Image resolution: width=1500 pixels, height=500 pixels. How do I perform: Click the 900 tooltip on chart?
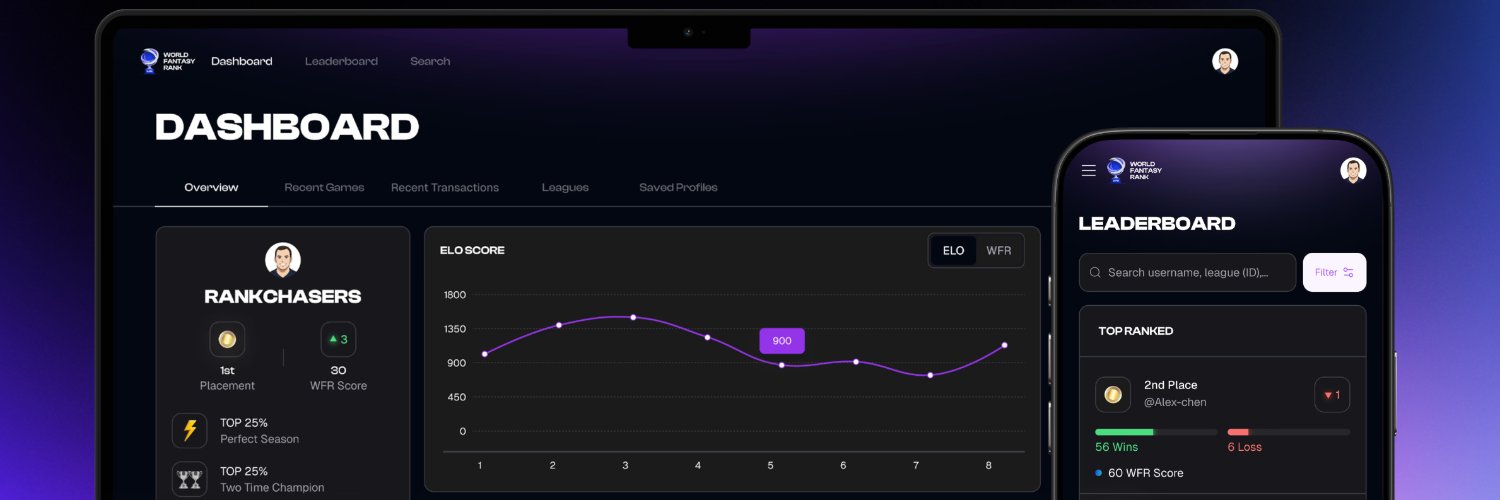point(782,341)
